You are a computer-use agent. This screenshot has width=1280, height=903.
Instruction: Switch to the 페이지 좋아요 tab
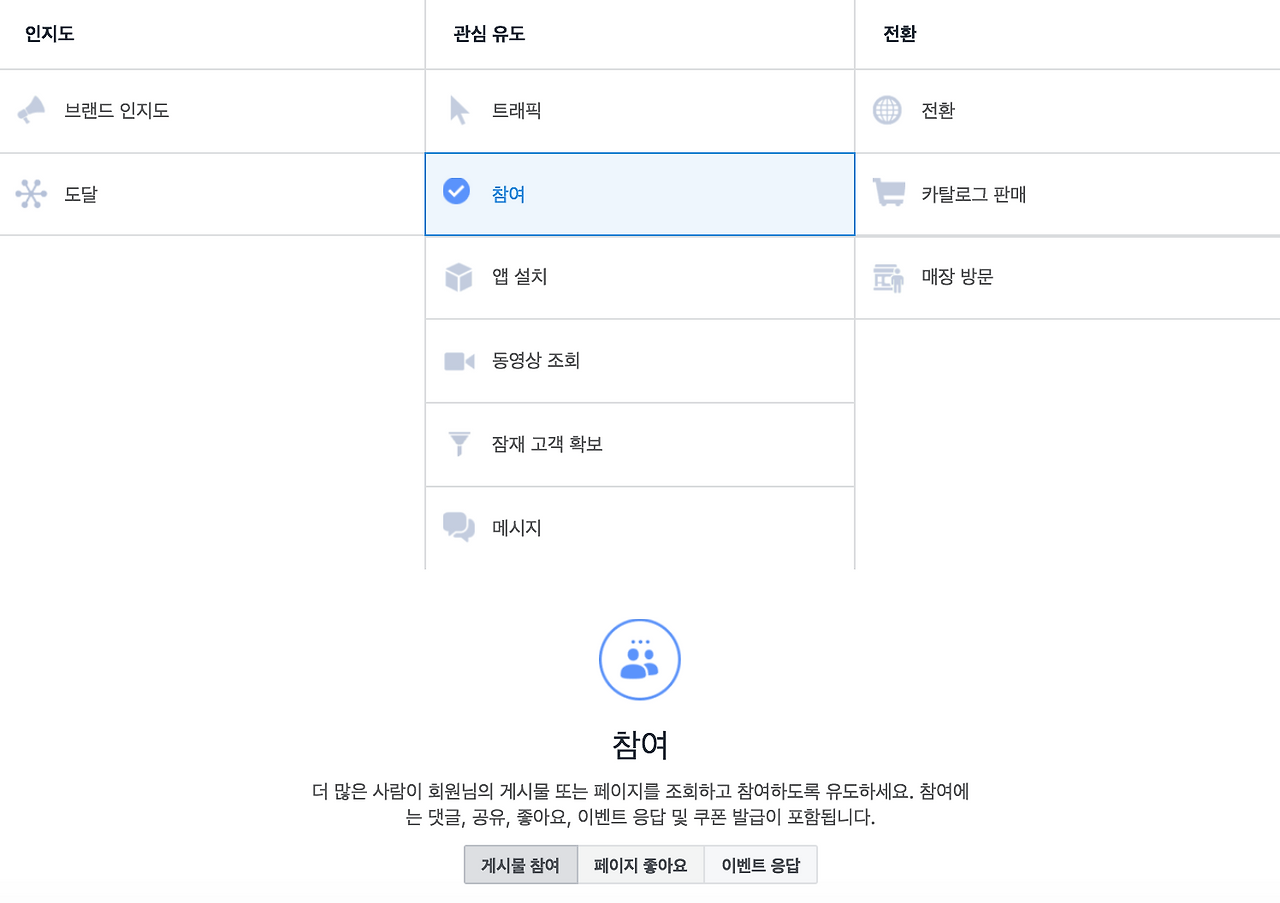tap(640, 864)
